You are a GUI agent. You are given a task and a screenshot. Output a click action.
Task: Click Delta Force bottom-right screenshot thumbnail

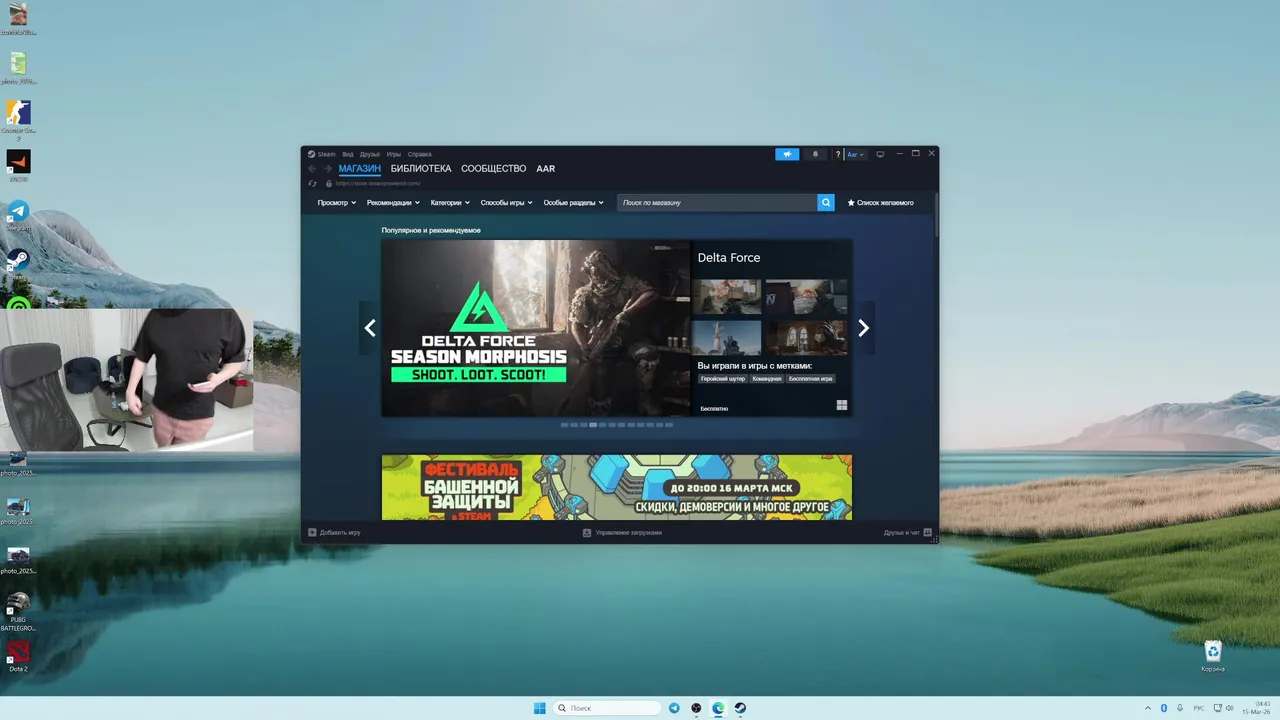[806, 337]
